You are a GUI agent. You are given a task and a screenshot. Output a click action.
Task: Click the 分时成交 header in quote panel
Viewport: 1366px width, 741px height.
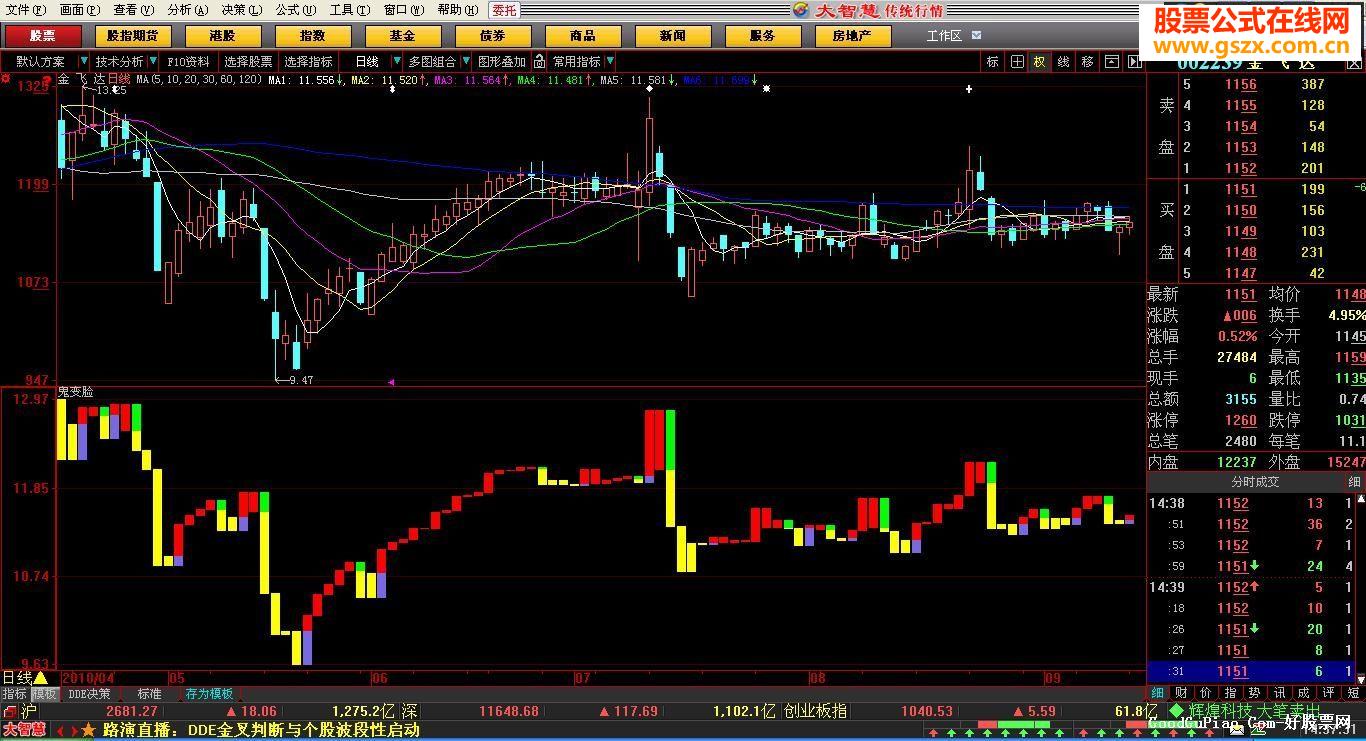(1254, 482)
